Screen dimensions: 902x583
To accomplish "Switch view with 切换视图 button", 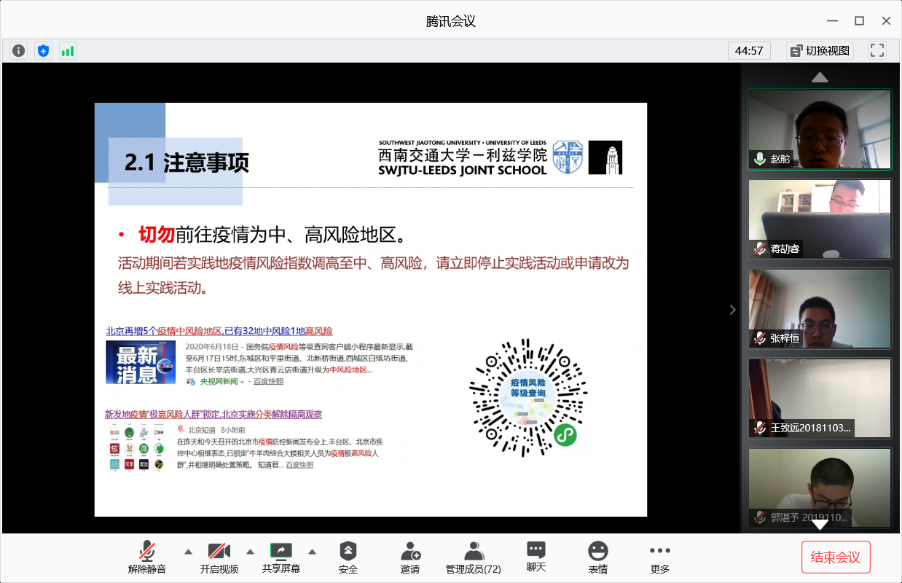I will point(820,51).
